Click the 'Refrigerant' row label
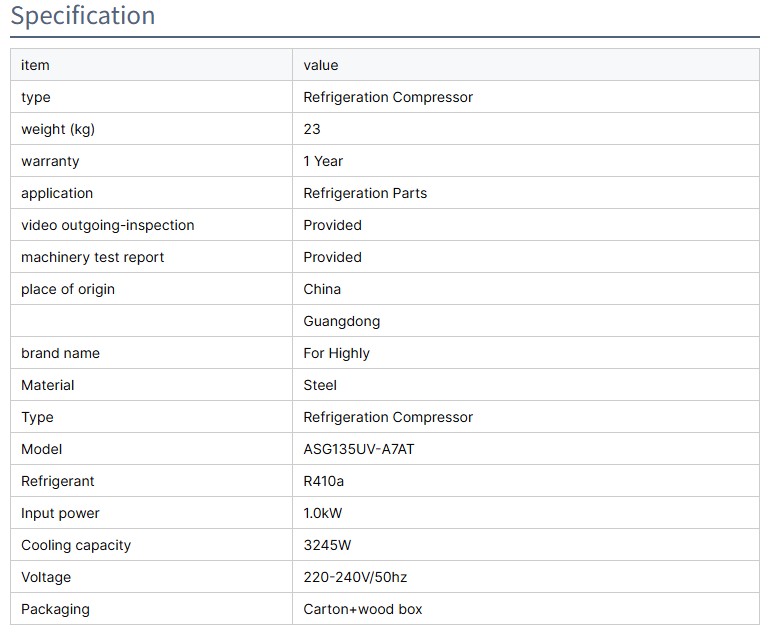The width and height of the screenshot is (770, 640). click(x=58, y=481)
